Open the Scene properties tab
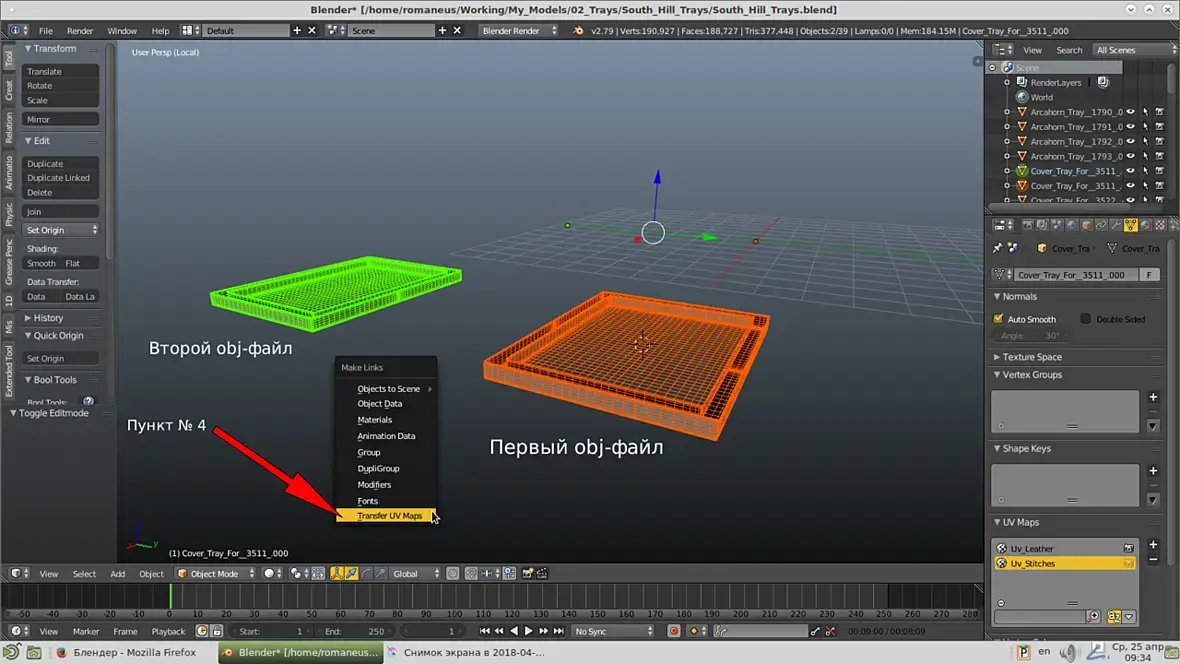The width and height of the screenshot is (1180, 664). tap(1057, 224)
